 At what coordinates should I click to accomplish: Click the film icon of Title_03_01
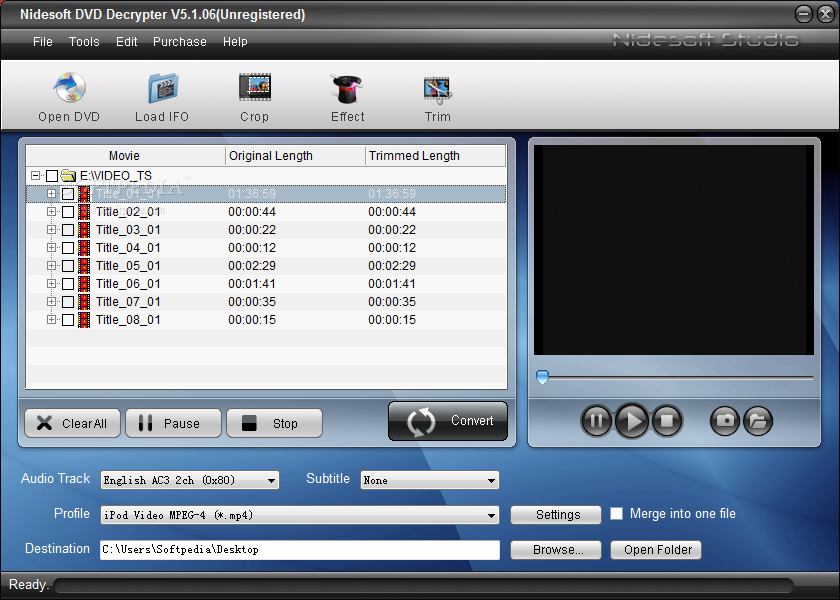pyautogui.click(x=84, y=230)
